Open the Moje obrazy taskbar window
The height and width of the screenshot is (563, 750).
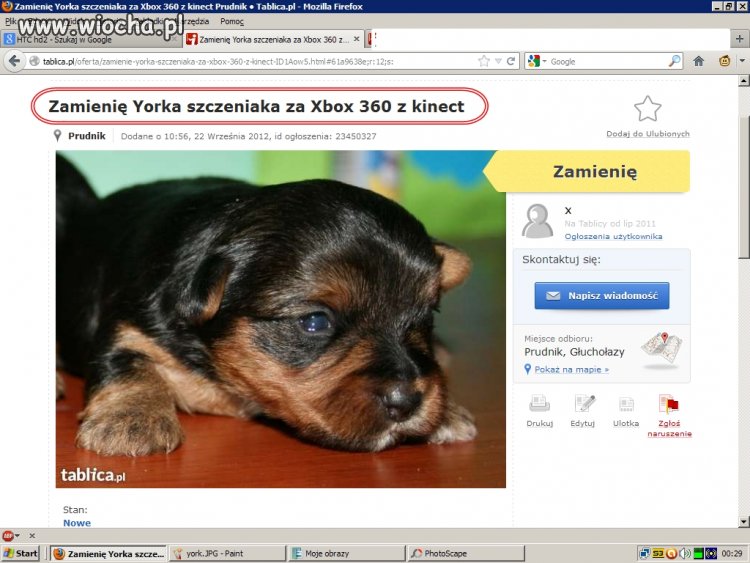(346, 553)
